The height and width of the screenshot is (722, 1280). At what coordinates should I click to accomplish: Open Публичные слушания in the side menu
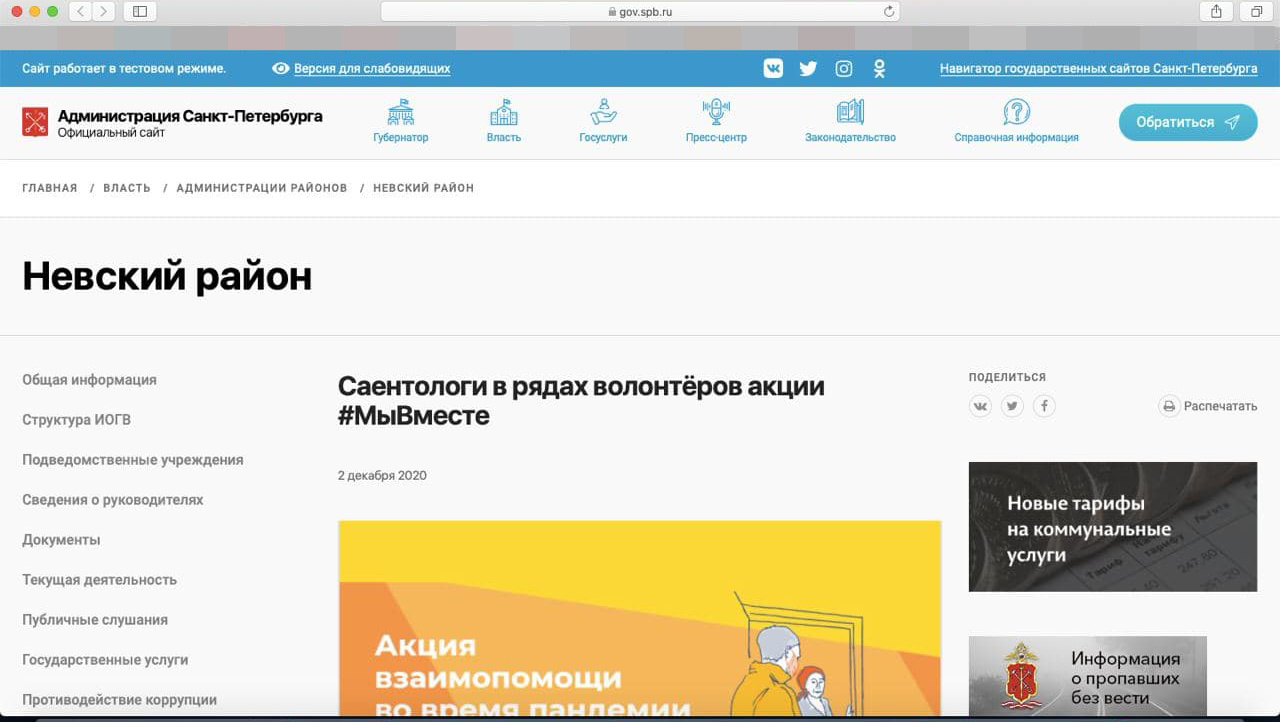coord(95,620)
